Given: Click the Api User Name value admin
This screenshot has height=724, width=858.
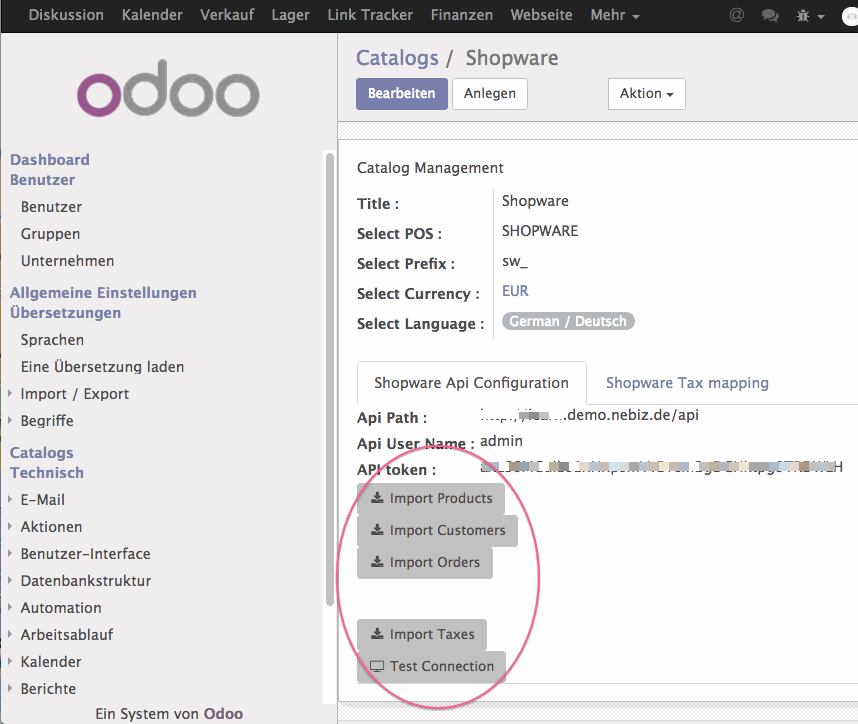Looking at the screenshot, I should click(x=501, y=441).
